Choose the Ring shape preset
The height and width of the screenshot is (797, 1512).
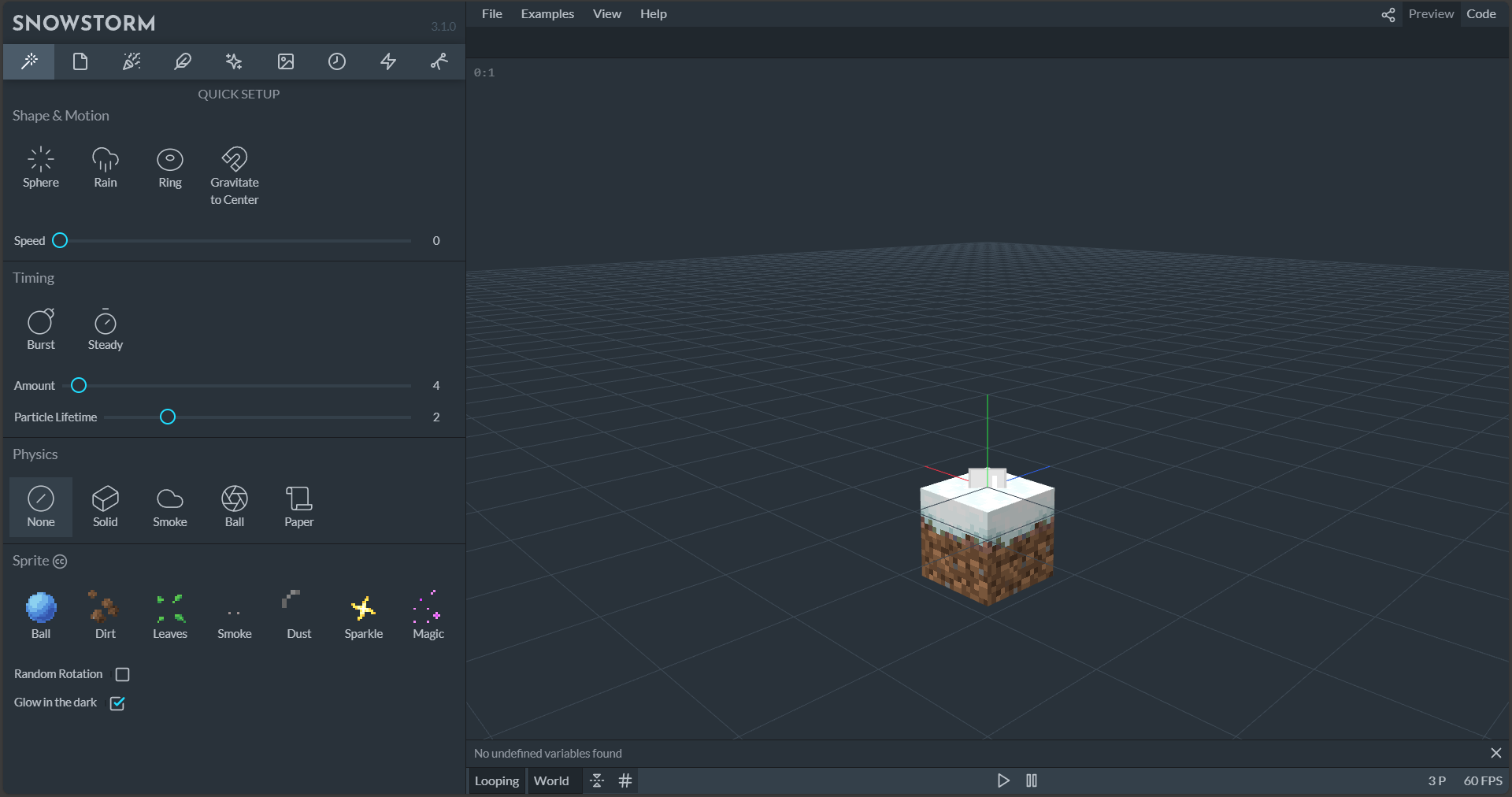coord(170,169)
